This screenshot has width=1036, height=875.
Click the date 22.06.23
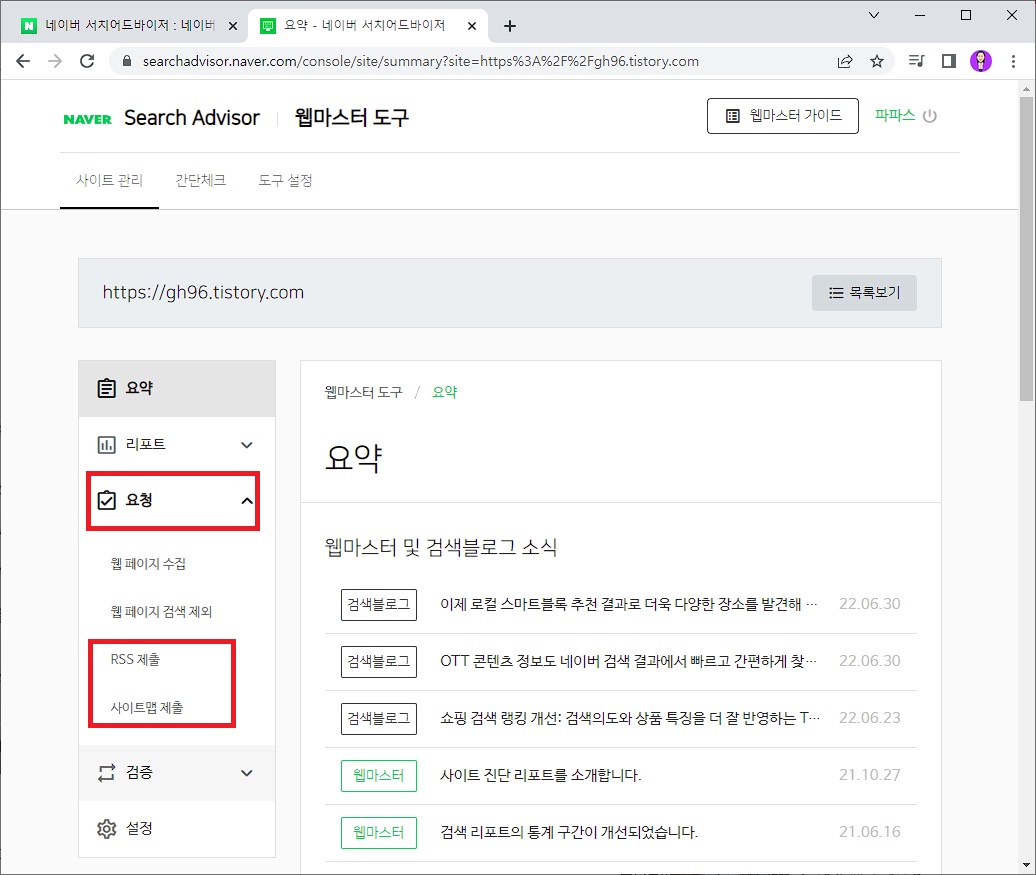click(870, 718)
